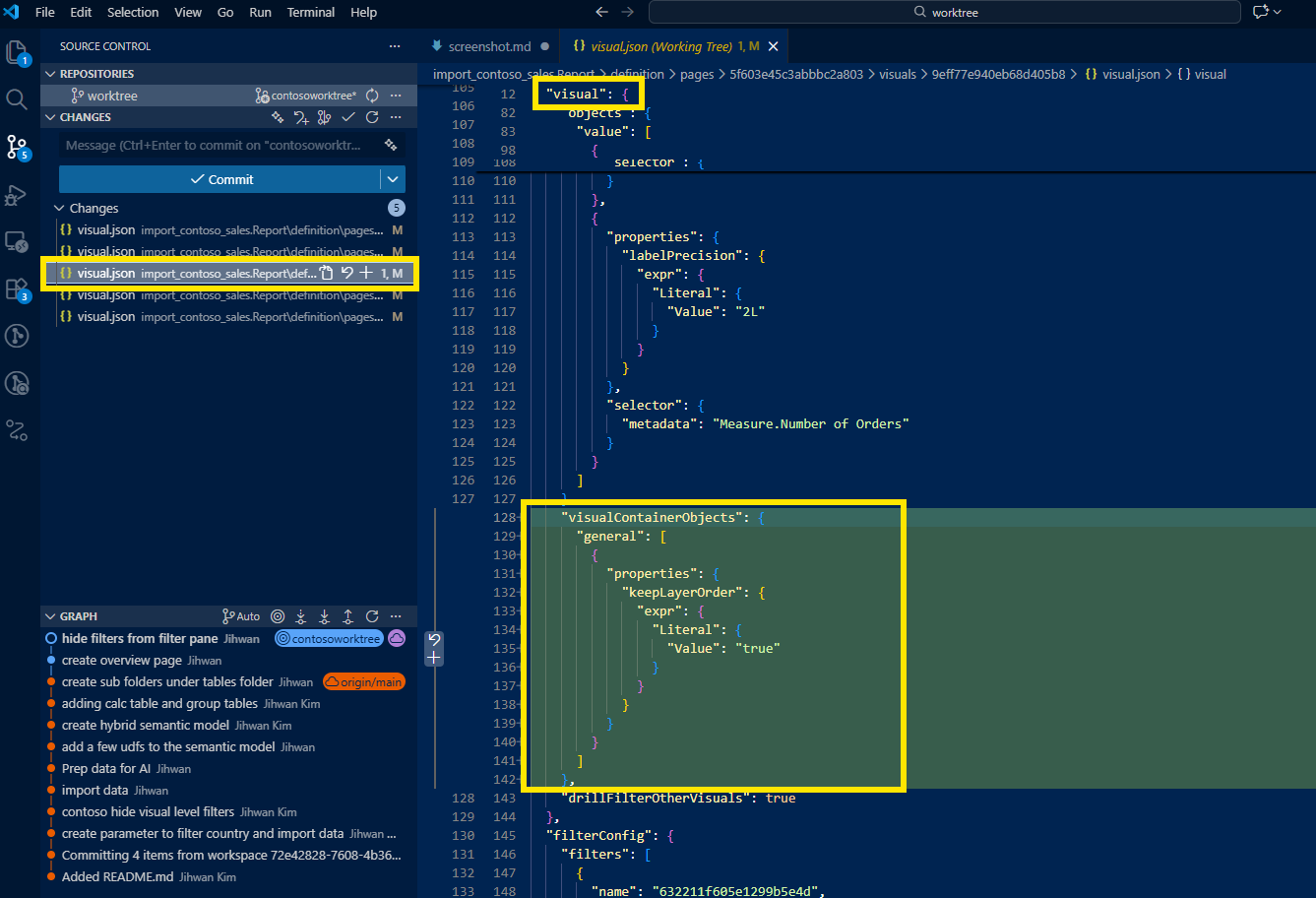Click the pages breadcrumb segment
The image size is (1316, 898).
pos(697,74)
